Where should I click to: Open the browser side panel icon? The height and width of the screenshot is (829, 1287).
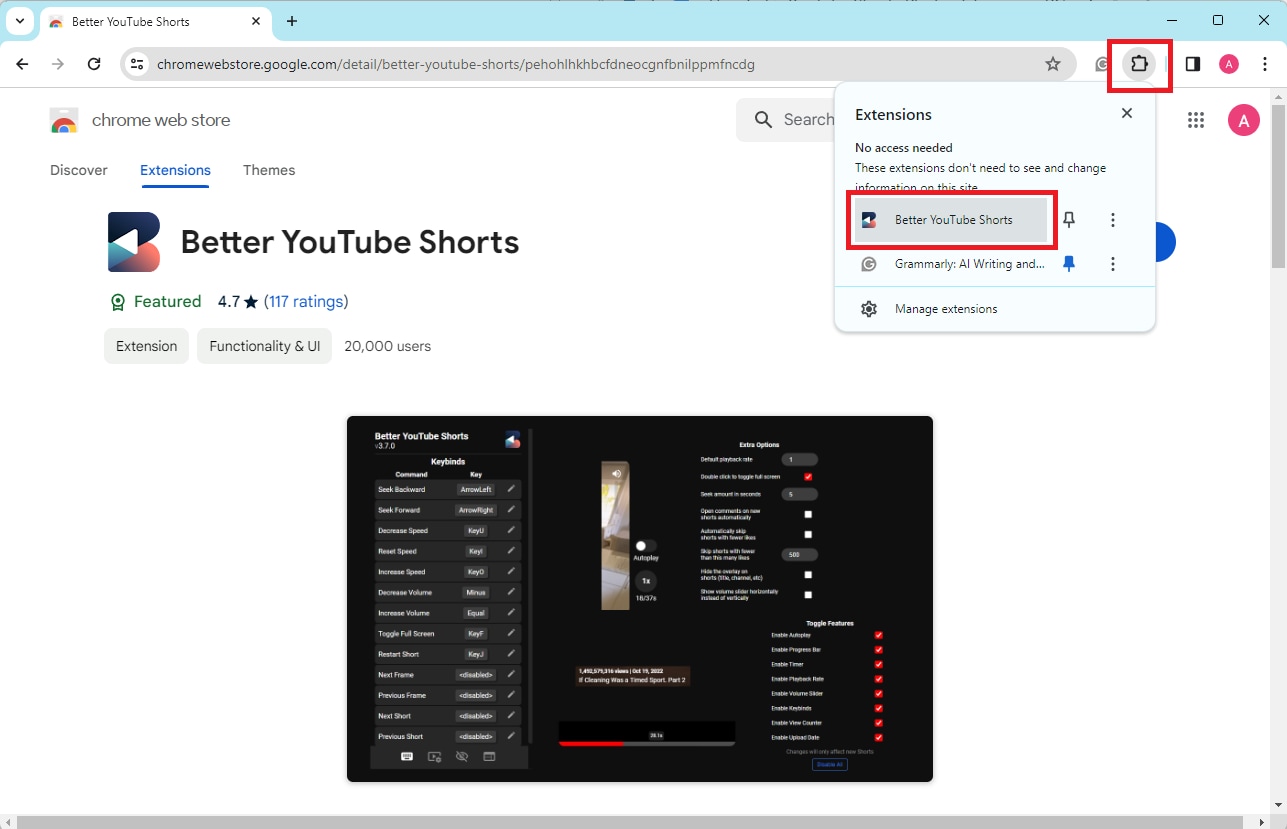(1193, 64)
